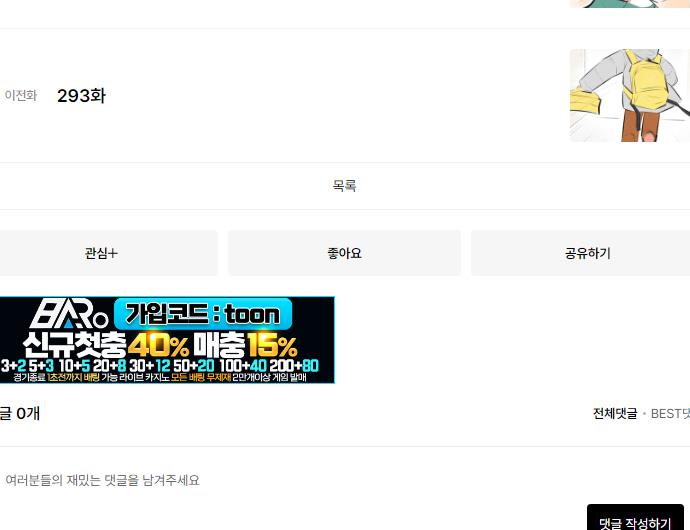Screen dimensions: 690x530
Task: Click the 이전화 previous-episode label
Action: pos(21,96)
